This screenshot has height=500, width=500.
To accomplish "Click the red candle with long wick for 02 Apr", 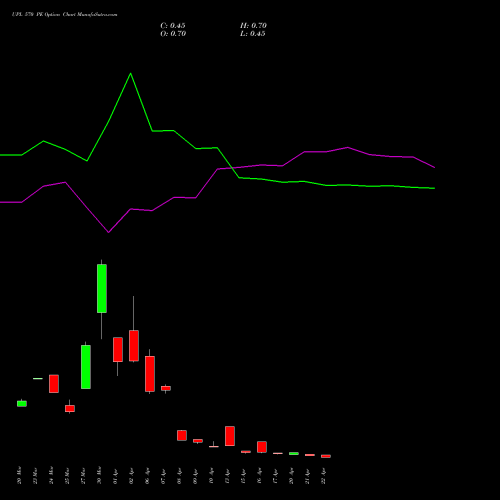I will (x=134, y=346).
